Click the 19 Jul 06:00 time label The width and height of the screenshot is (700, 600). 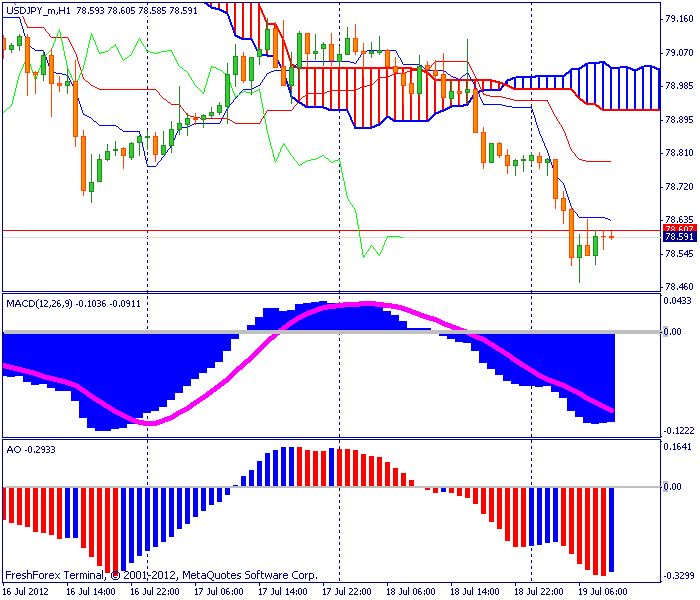[x=603, y=592]
